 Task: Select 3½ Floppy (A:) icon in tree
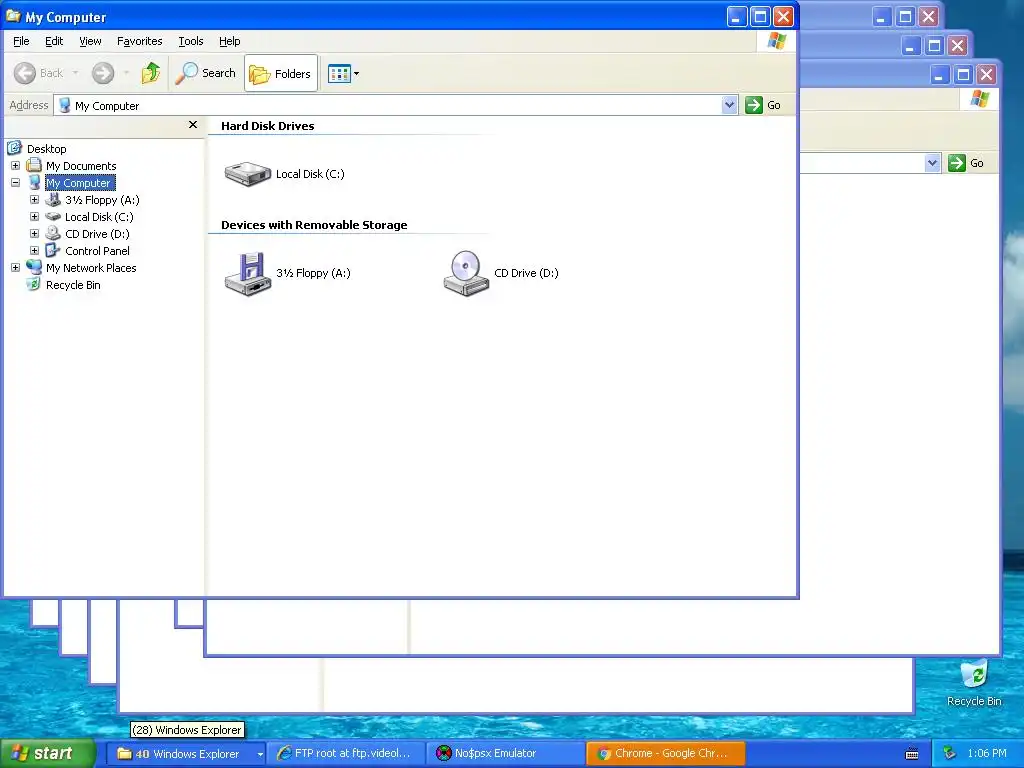[53, 199]
